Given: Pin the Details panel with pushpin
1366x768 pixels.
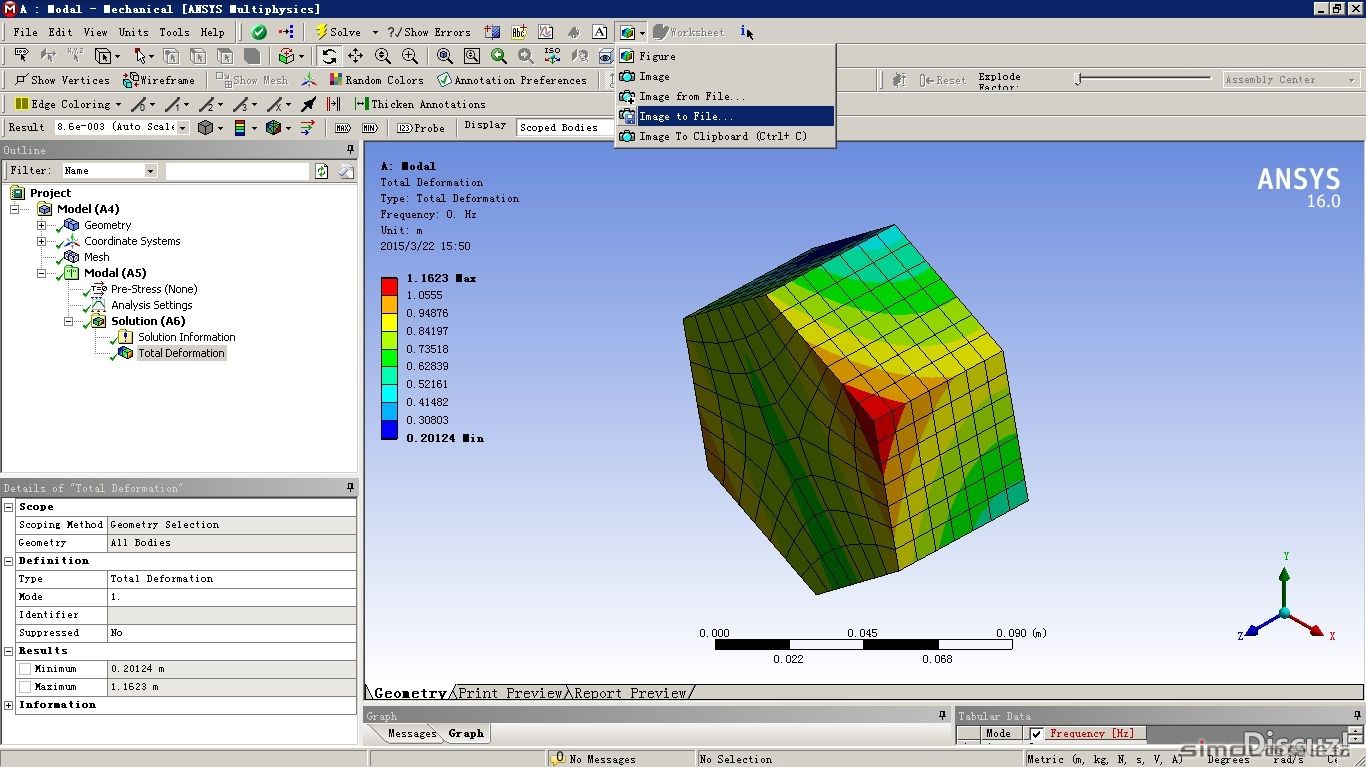Looking at the screenshot, I should coord(350,488).
